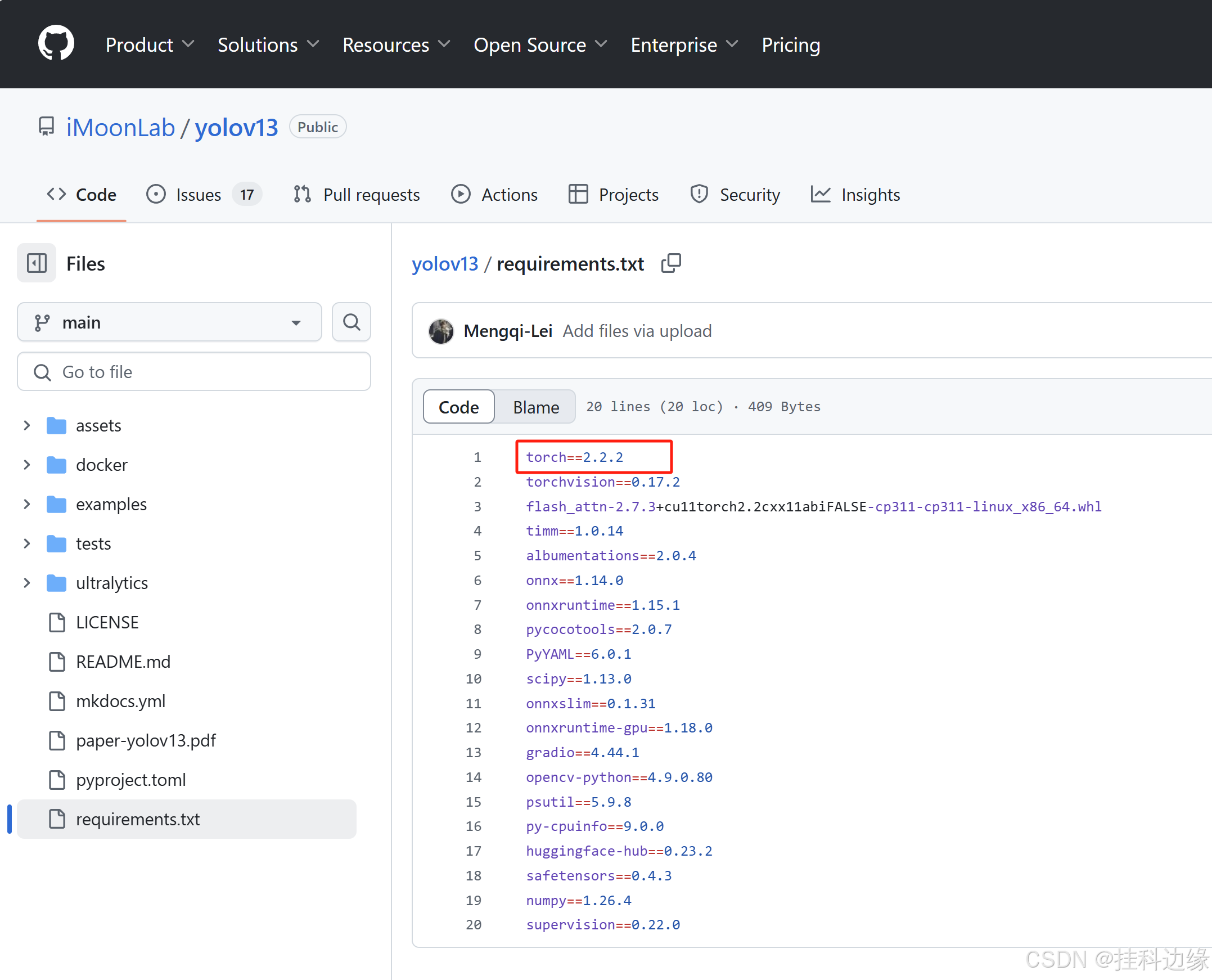
Task: Expand the tests folder chevron
Action: click(26, 543)
